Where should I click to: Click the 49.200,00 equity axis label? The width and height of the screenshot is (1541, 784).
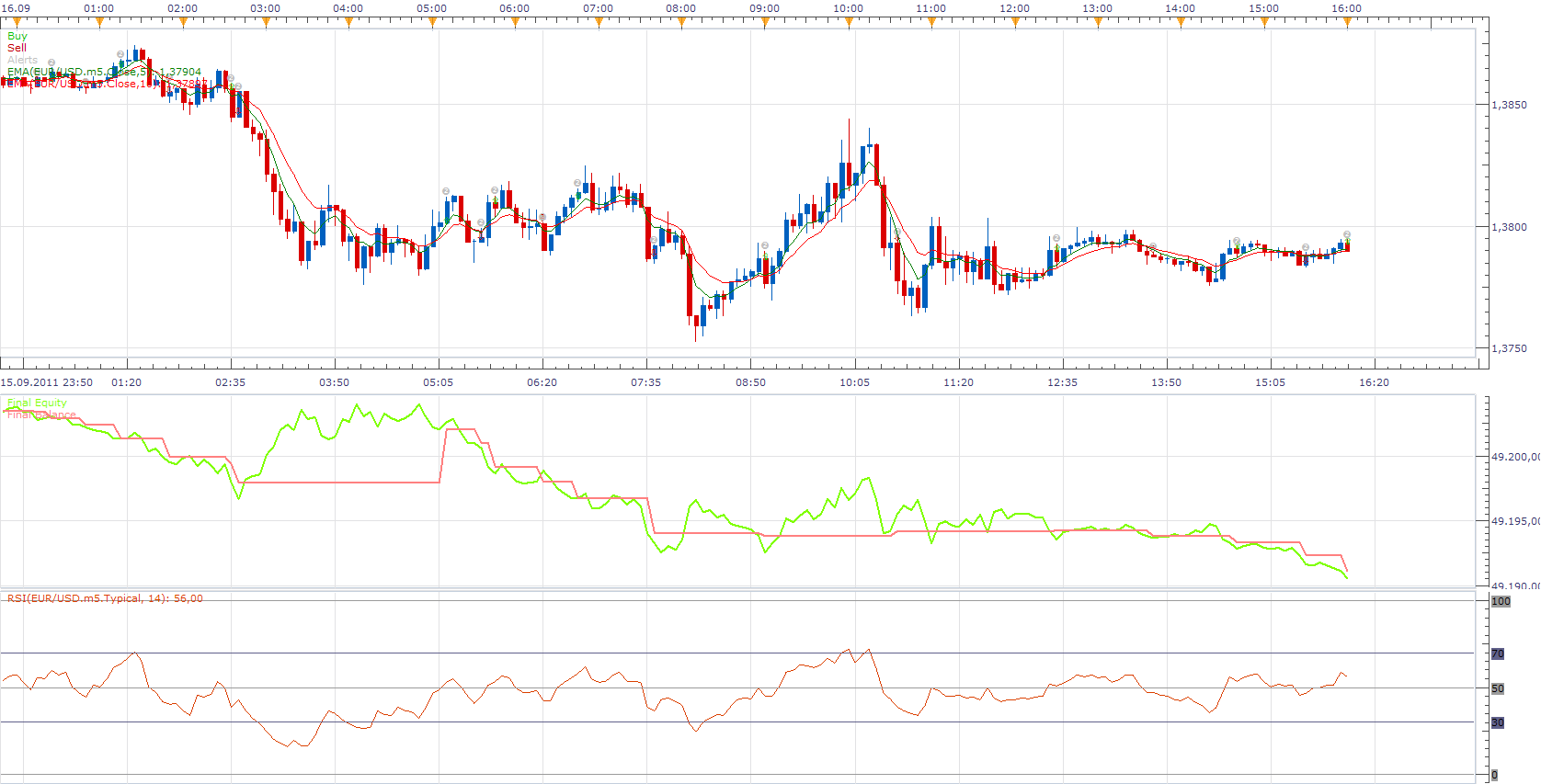click(1515, 457)
